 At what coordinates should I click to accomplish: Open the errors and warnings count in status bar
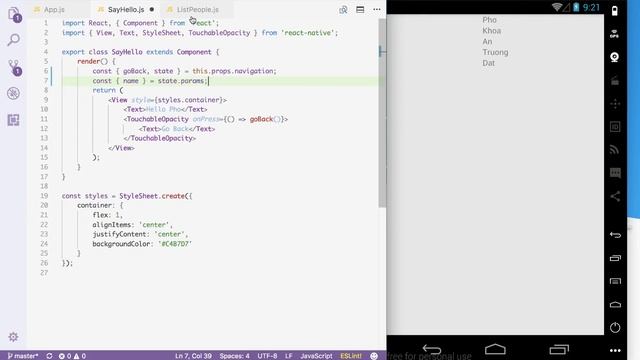(72, 356)
